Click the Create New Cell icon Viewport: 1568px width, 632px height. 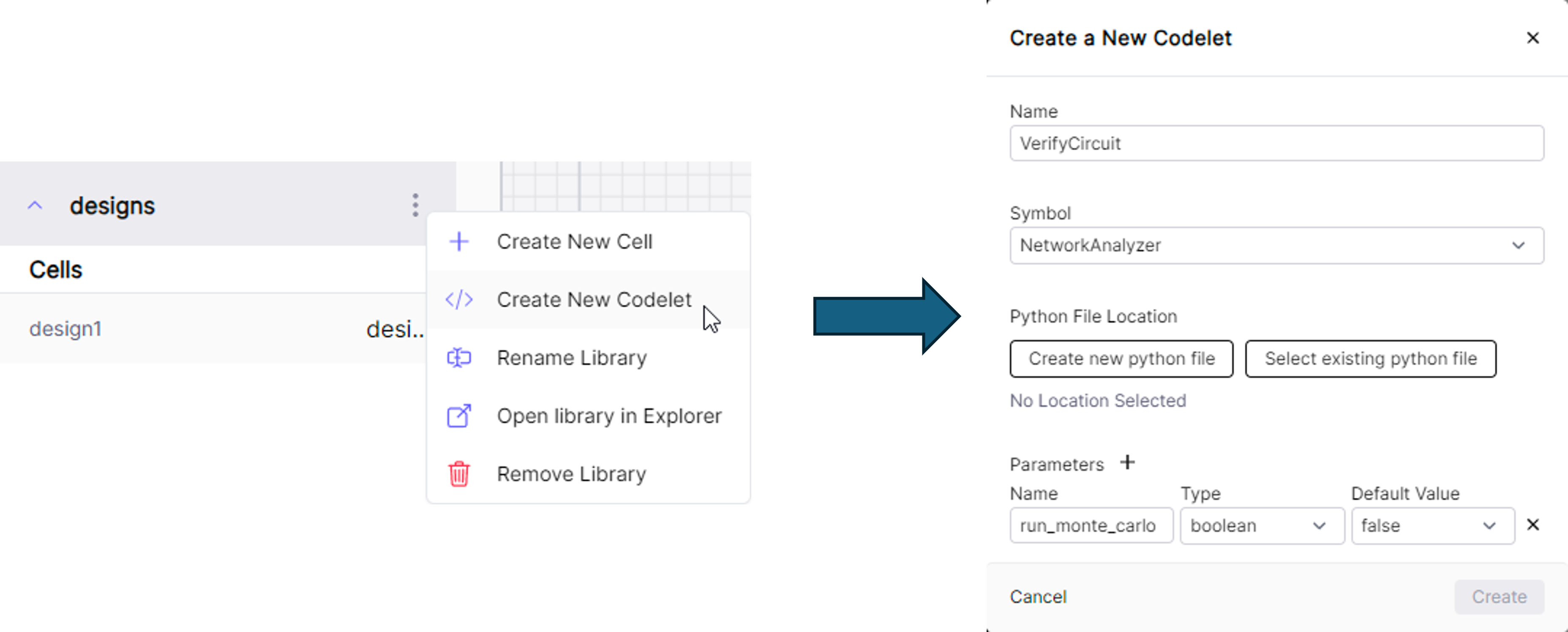pos(459,241)
